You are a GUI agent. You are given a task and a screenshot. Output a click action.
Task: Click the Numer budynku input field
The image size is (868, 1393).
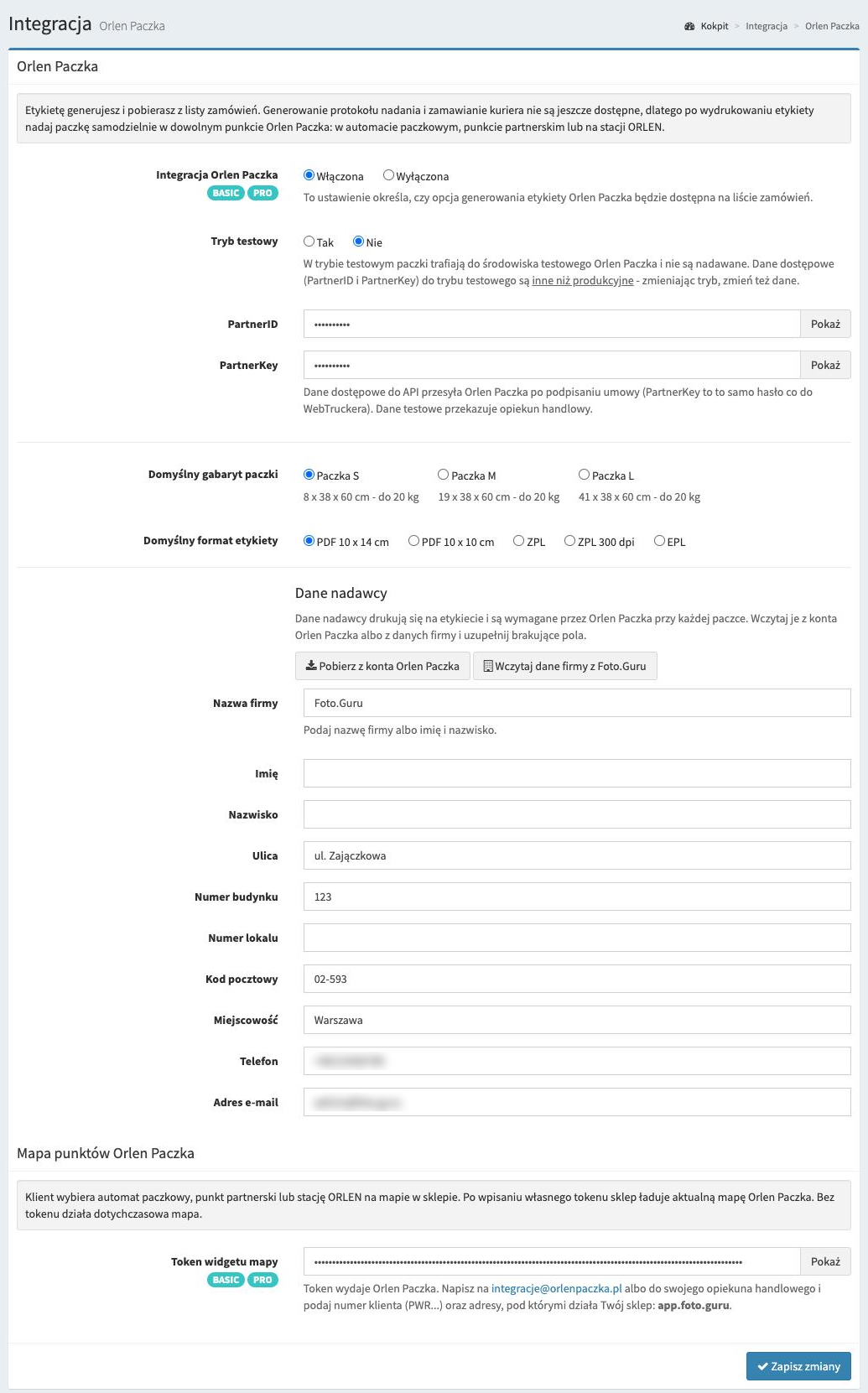pos(577,897)
